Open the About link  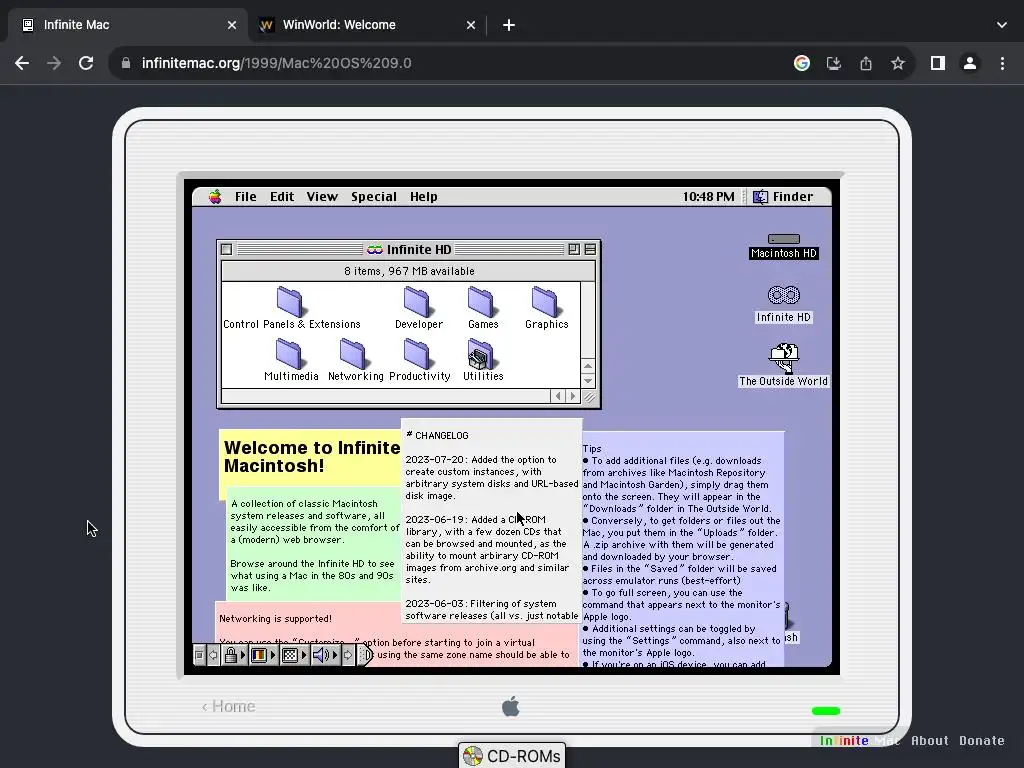point(929,741)
